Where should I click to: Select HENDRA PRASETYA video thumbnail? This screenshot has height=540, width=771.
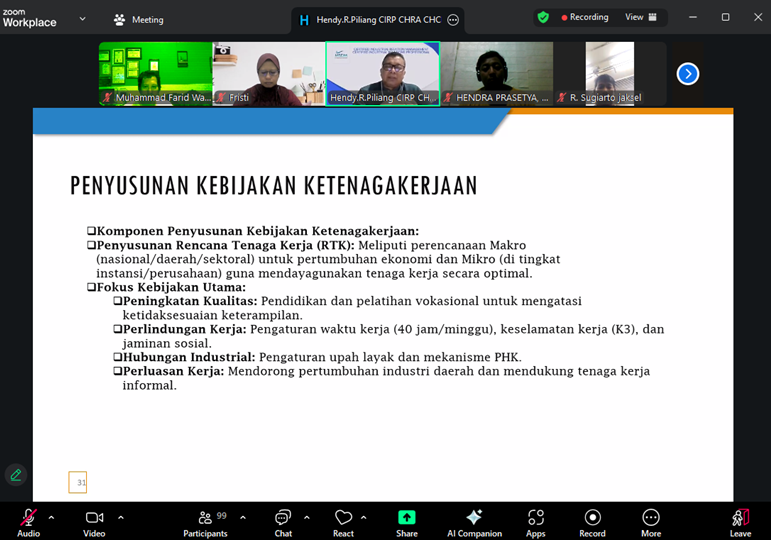pyautogui.click(x=497, y=74)
